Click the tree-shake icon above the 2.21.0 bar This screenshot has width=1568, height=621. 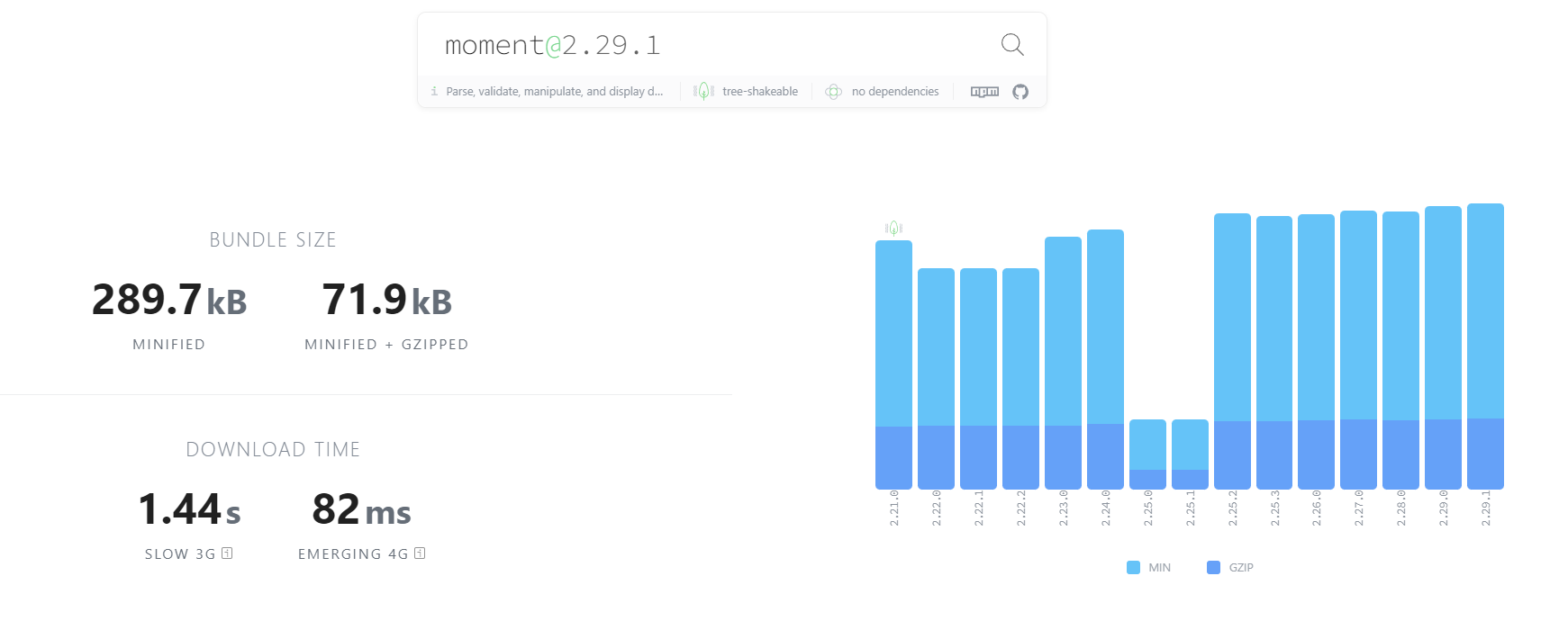893,229
